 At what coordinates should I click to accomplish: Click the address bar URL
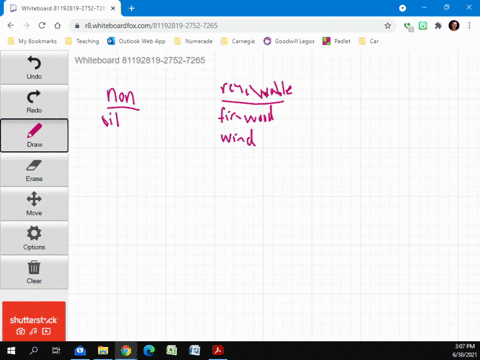tap(151, 26)
